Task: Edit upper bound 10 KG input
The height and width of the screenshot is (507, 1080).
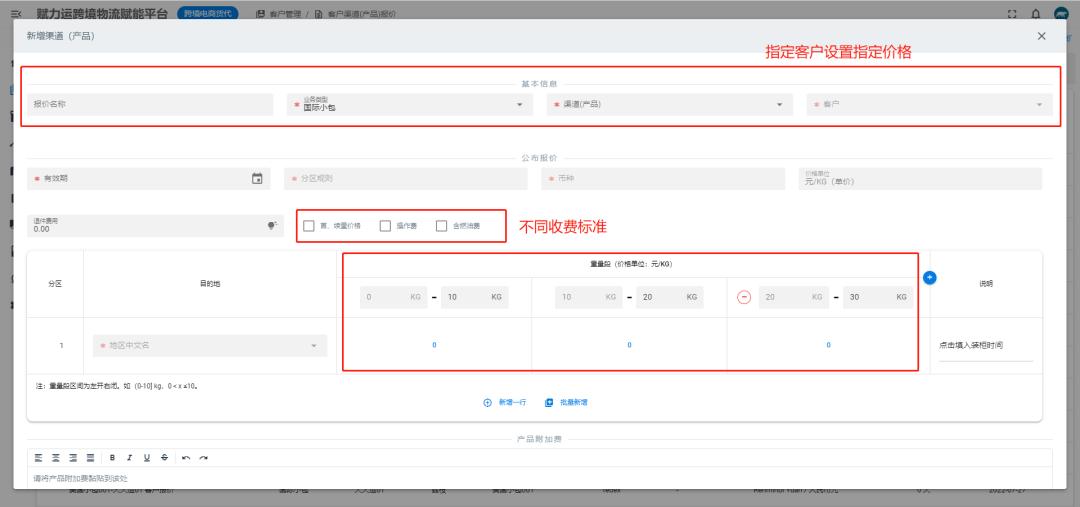Action: 475,297
